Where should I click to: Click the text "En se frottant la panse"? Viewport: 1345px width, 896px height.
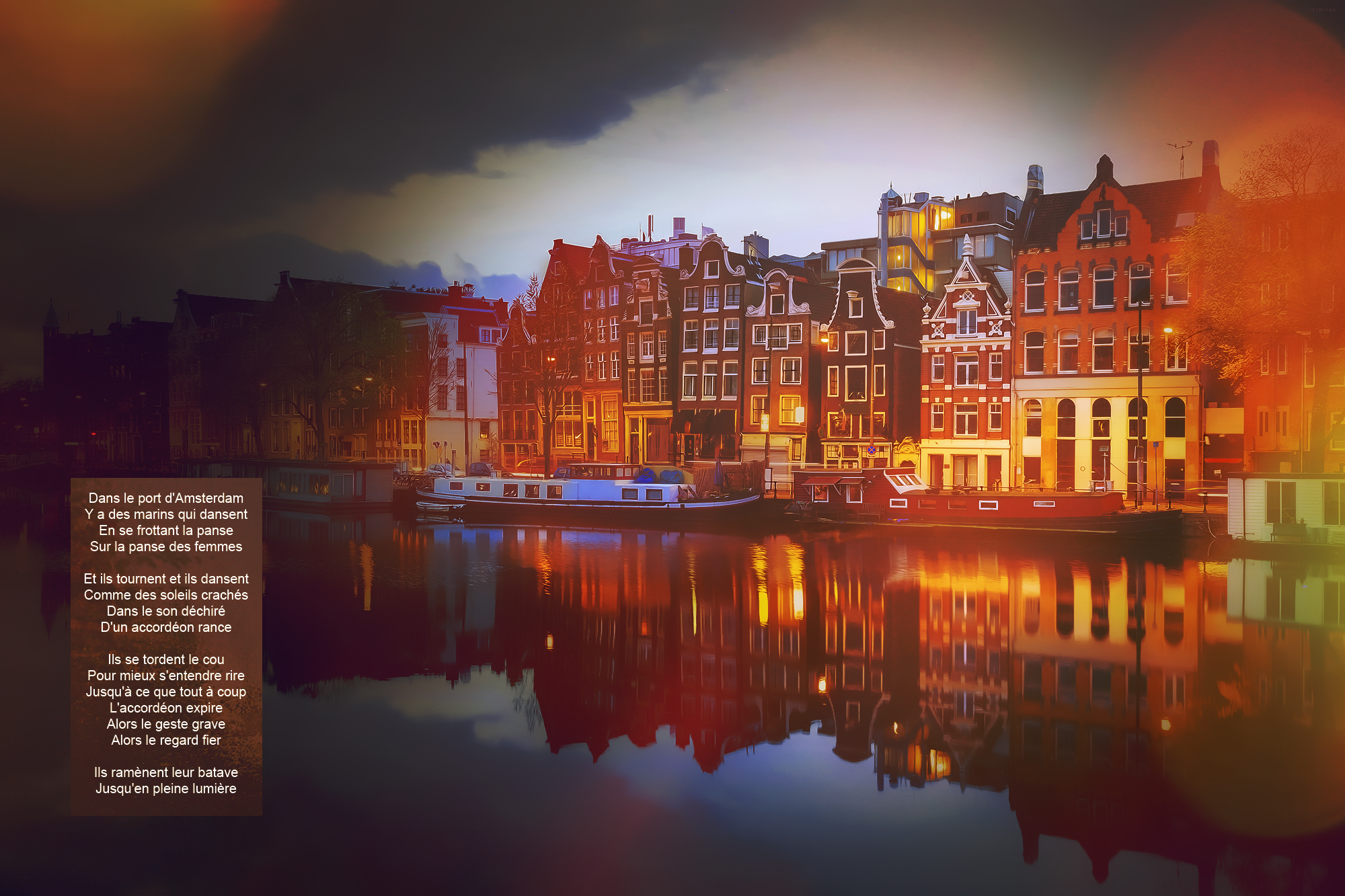[166, 530]
